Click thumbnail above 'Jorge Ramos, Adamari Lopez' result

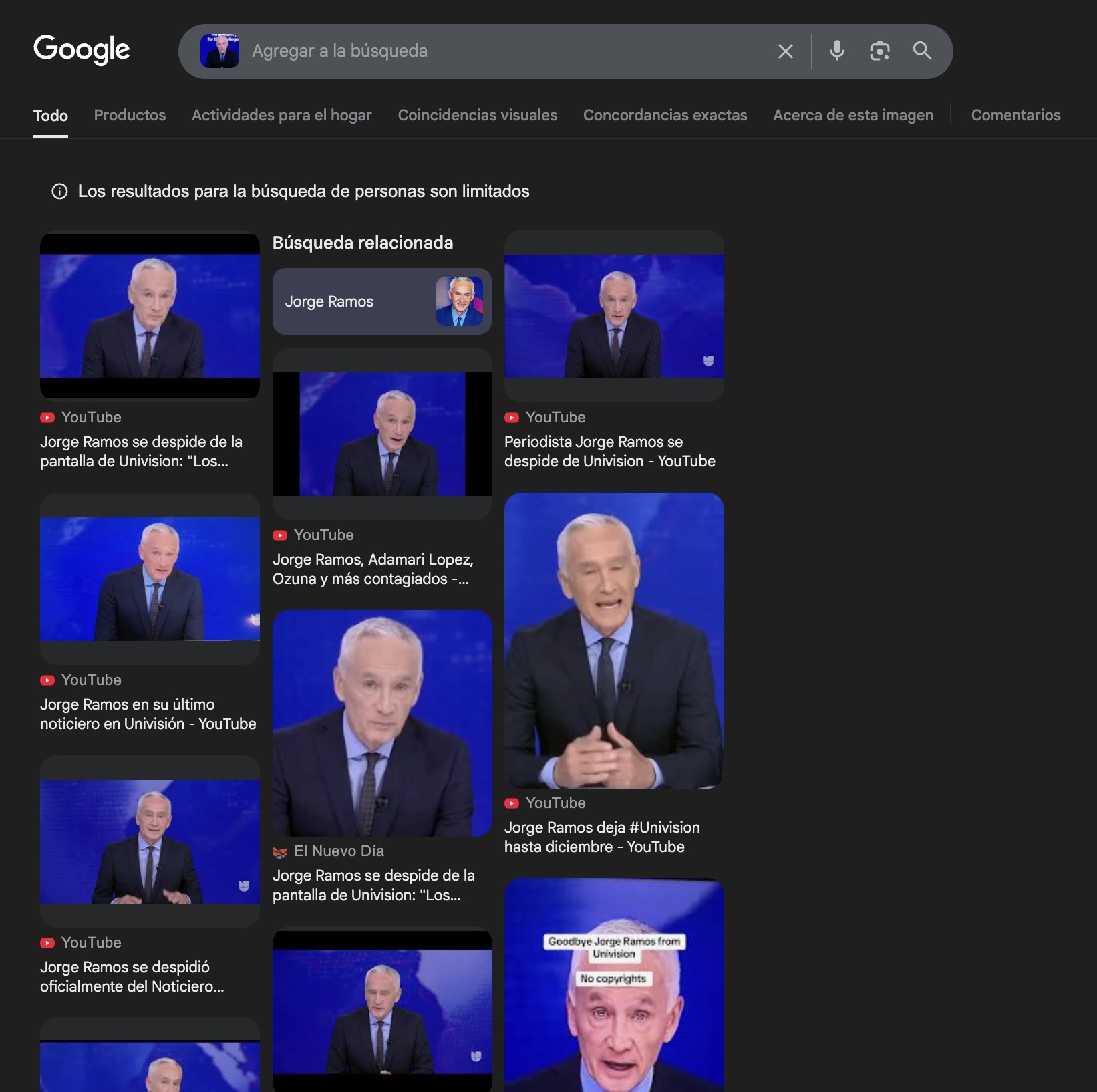click(x=382, y=434)
